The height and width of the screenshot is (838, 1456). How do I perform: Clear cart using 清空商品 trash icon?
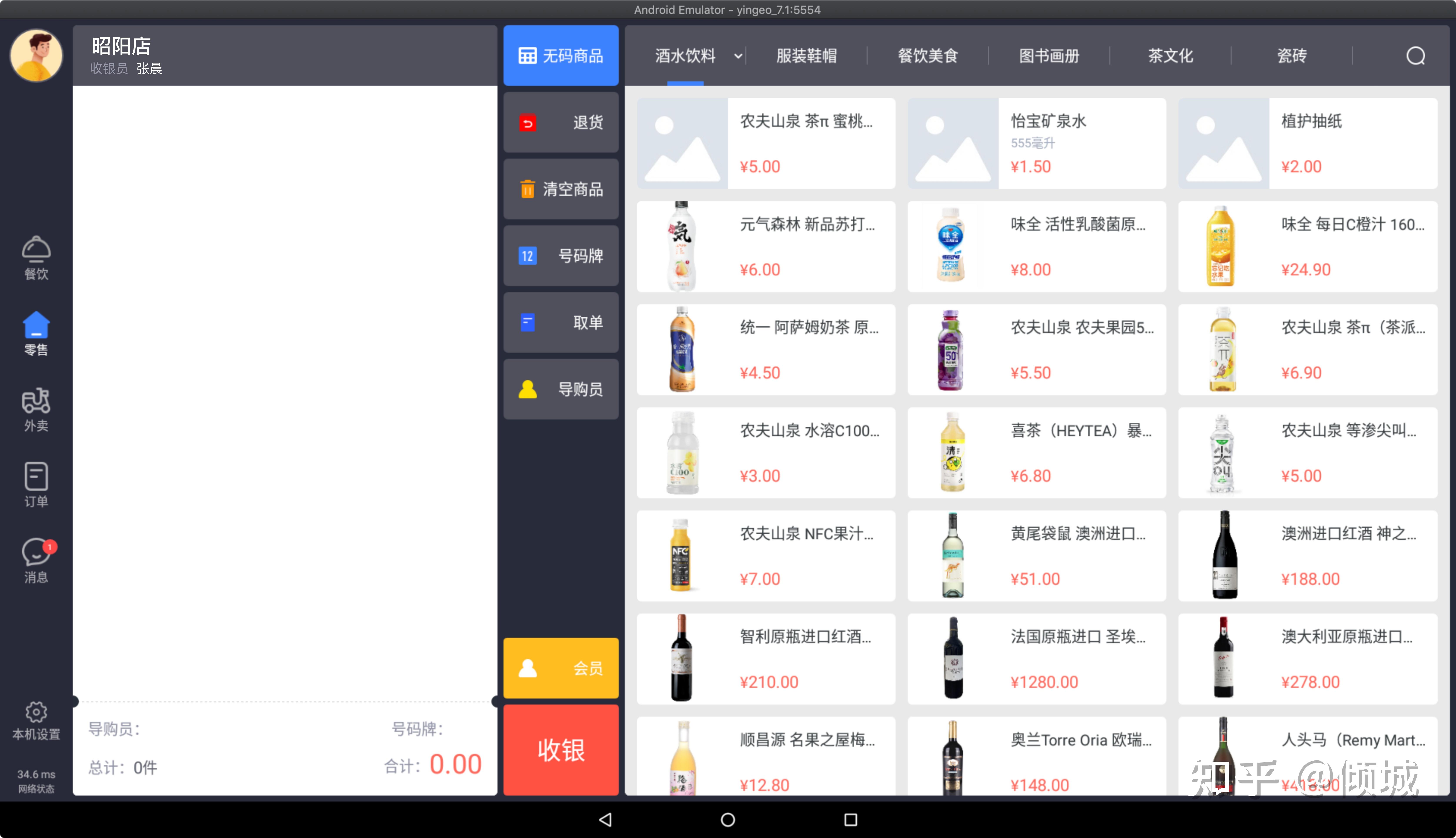[560, 189]
